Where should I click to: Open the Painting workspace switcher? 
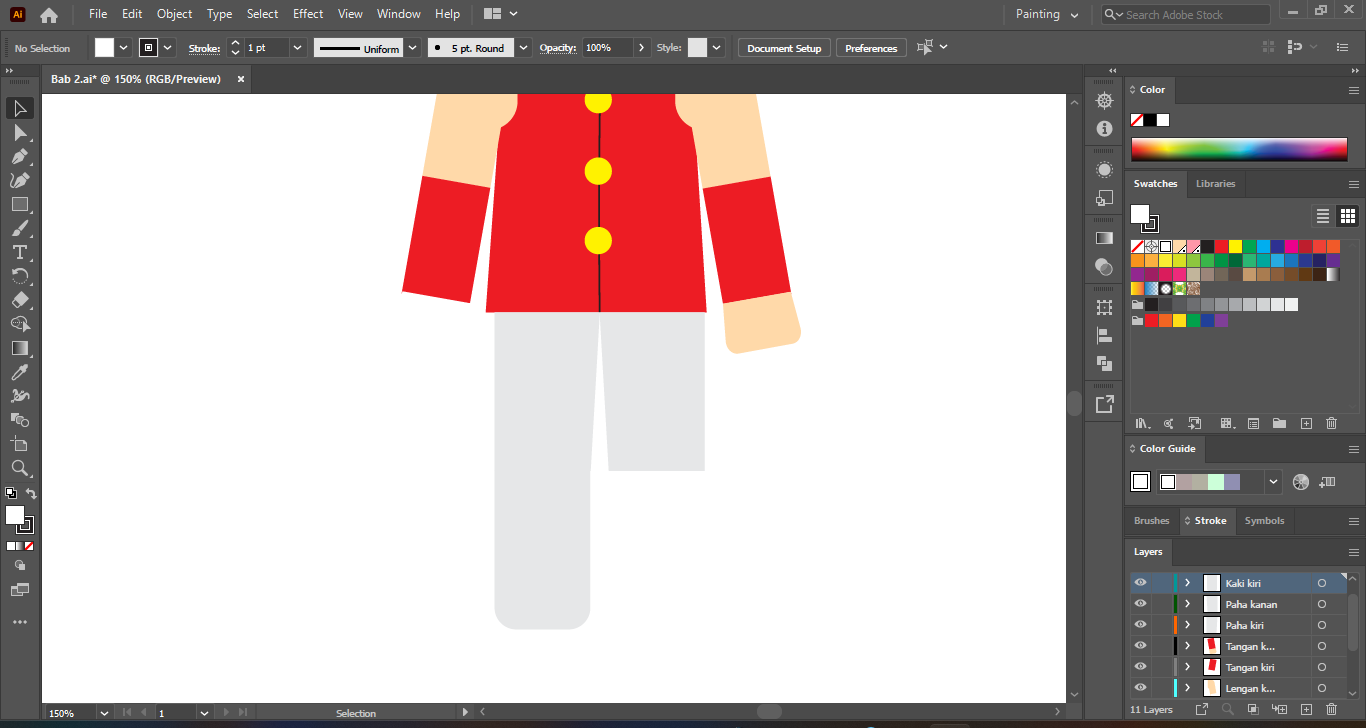[1046, 15]
